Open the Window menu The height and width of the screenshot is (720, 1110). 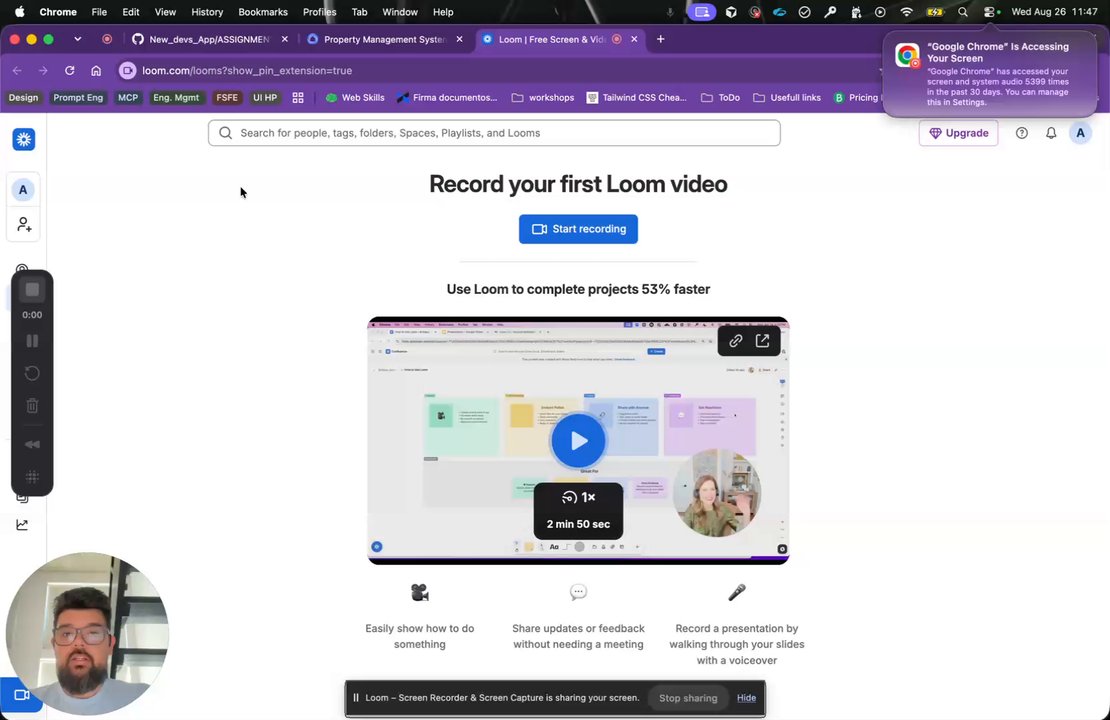coord(400,12)
